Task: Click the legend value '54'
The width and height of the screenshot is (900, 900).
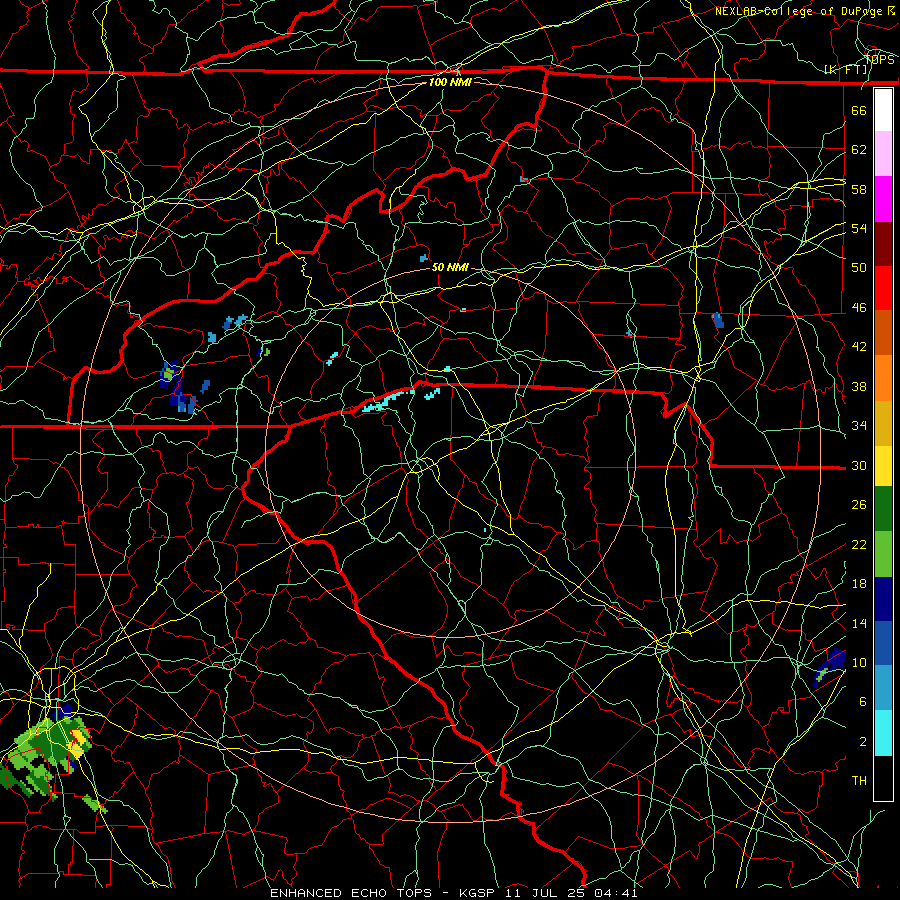Action: tap(859, 228)
